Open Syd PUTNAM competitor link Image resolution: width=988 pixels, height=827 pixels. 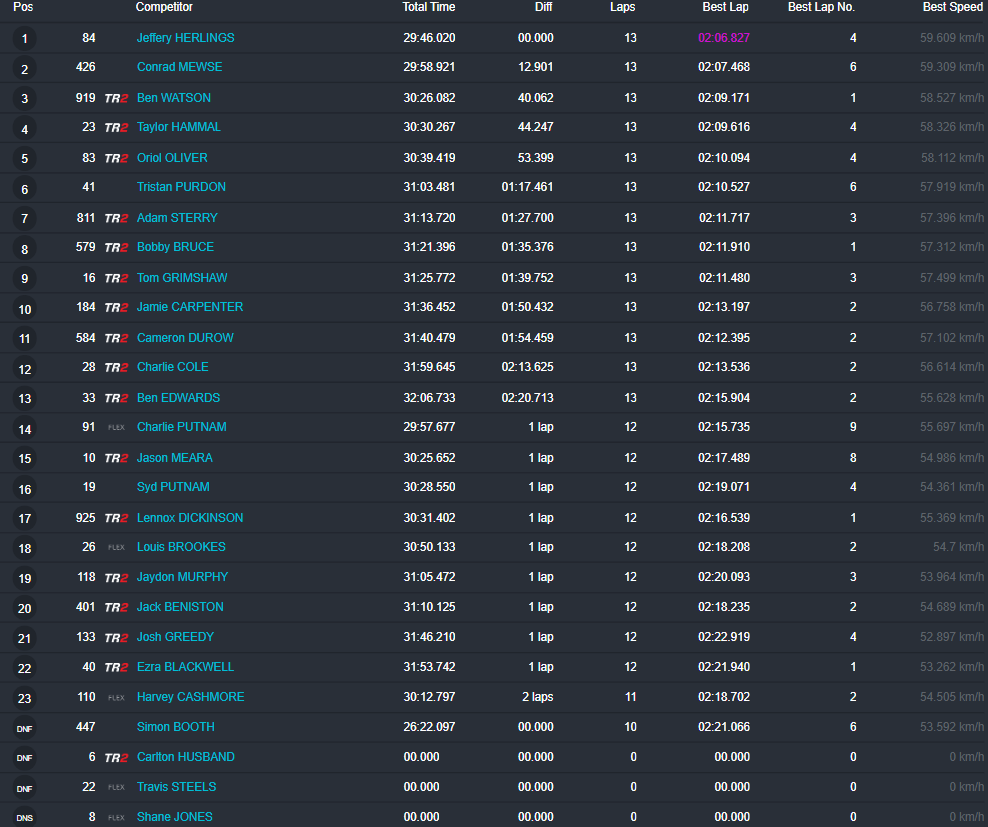(173, 487)
